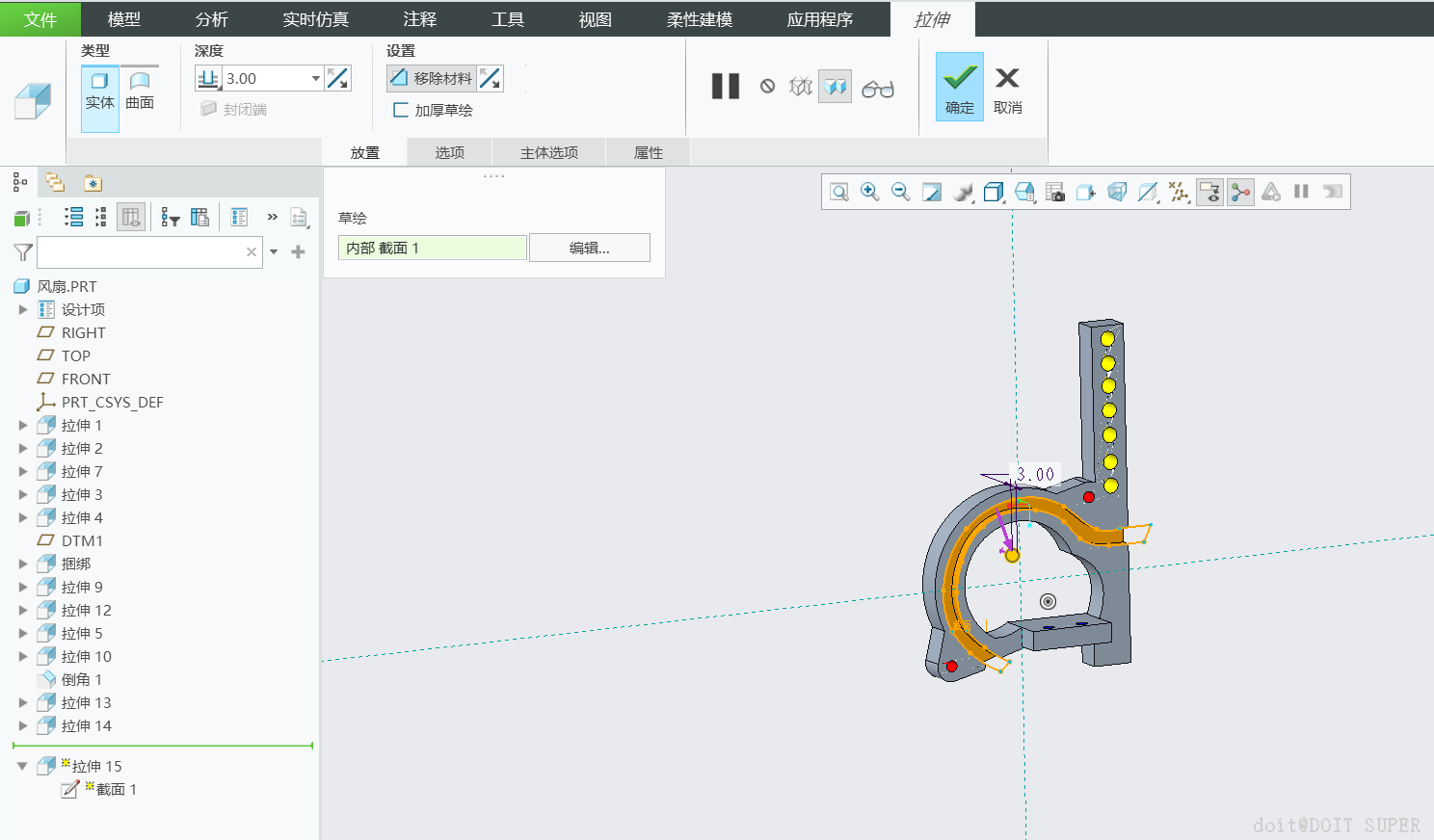
Task: Click the 文件 file menu button
Action: point(40,19)
